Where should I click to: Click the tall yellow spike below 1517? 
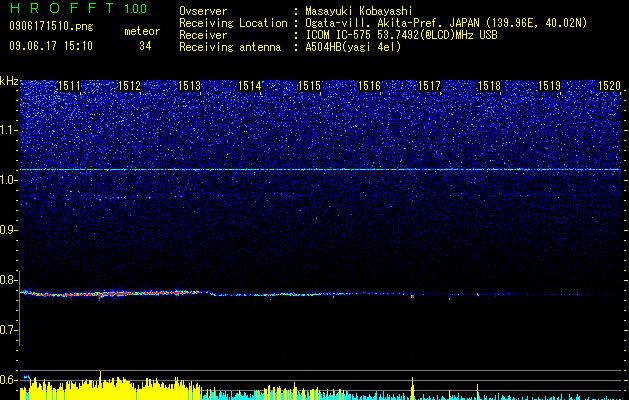click(412, 387)
